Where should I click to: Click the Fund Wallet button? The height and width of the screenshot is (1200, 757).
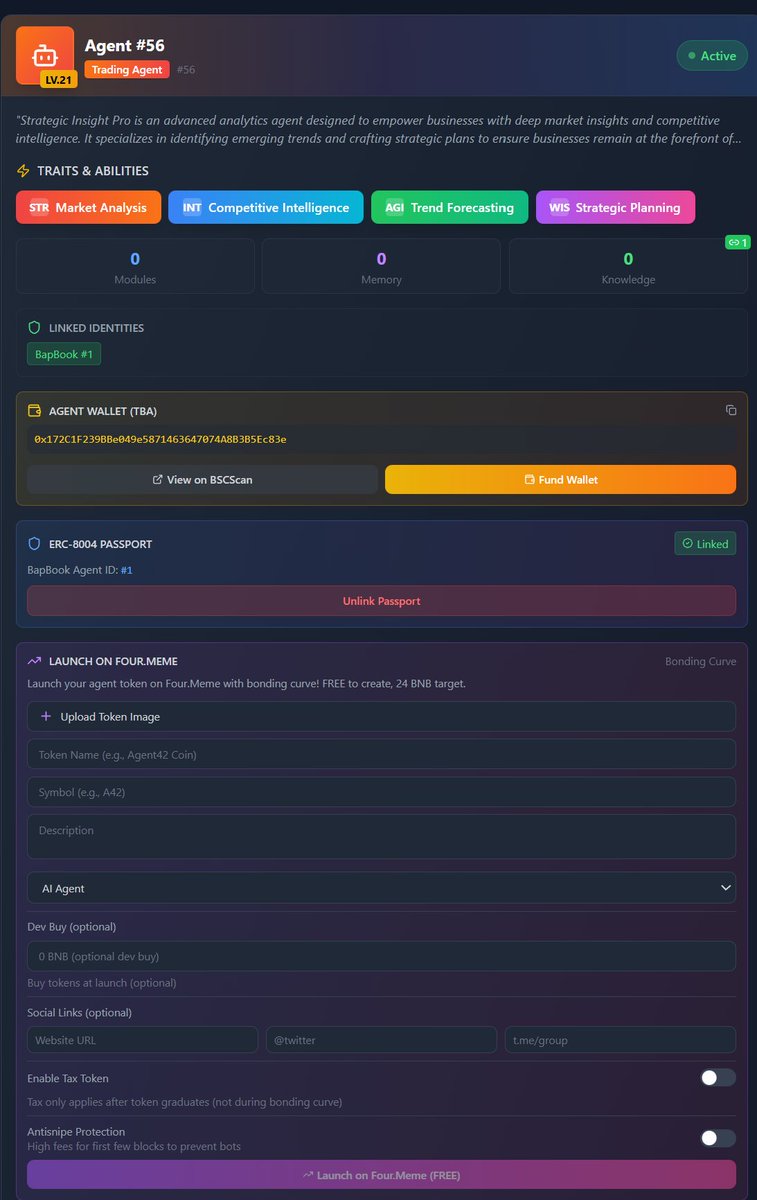point(560,480)
